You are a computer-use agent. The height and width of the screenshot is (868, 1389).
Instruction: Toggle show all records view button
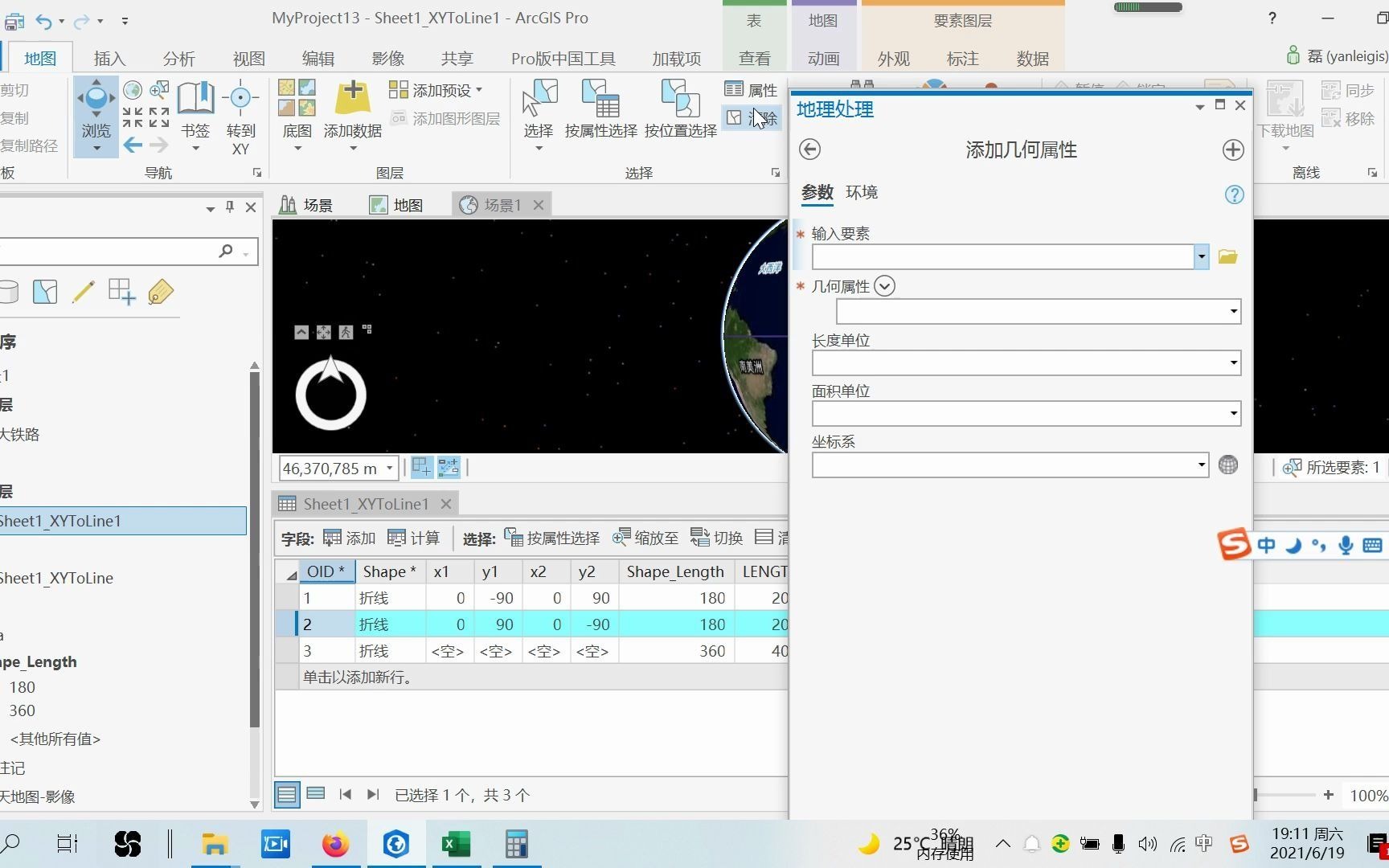point(287,795)
